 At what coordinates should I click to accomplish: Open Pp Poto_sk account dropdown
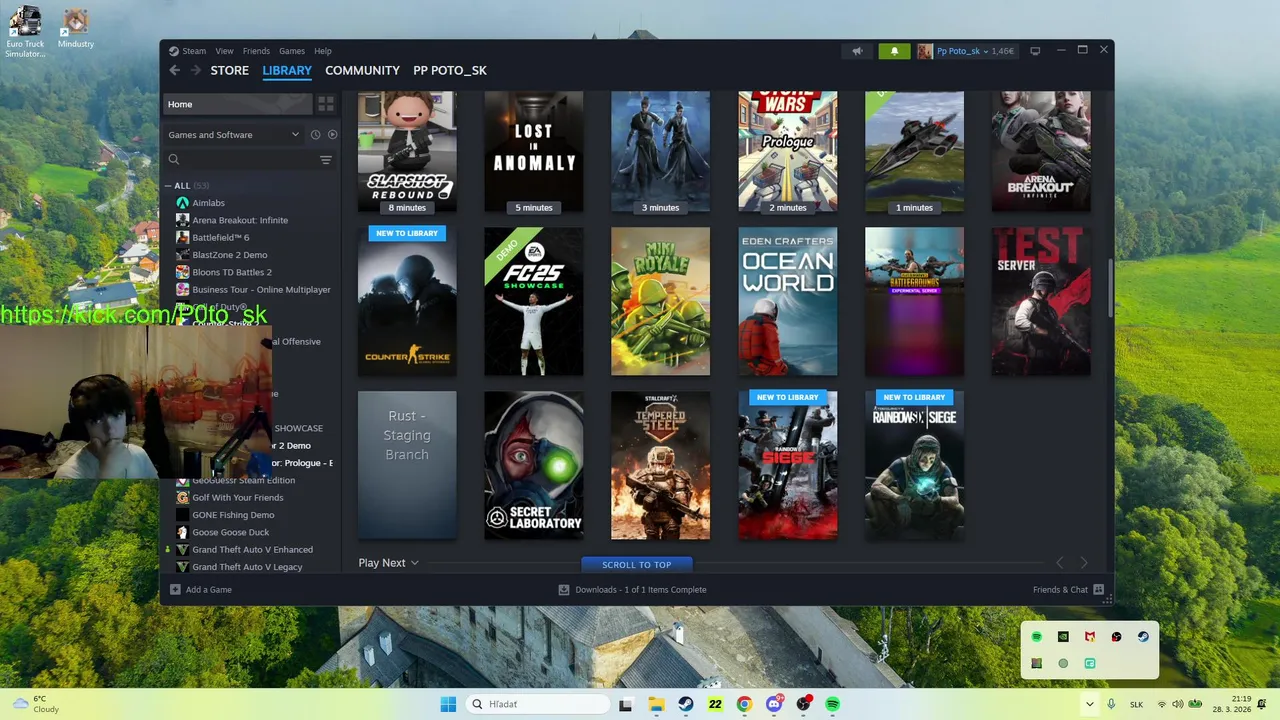(x=966, y=51)
